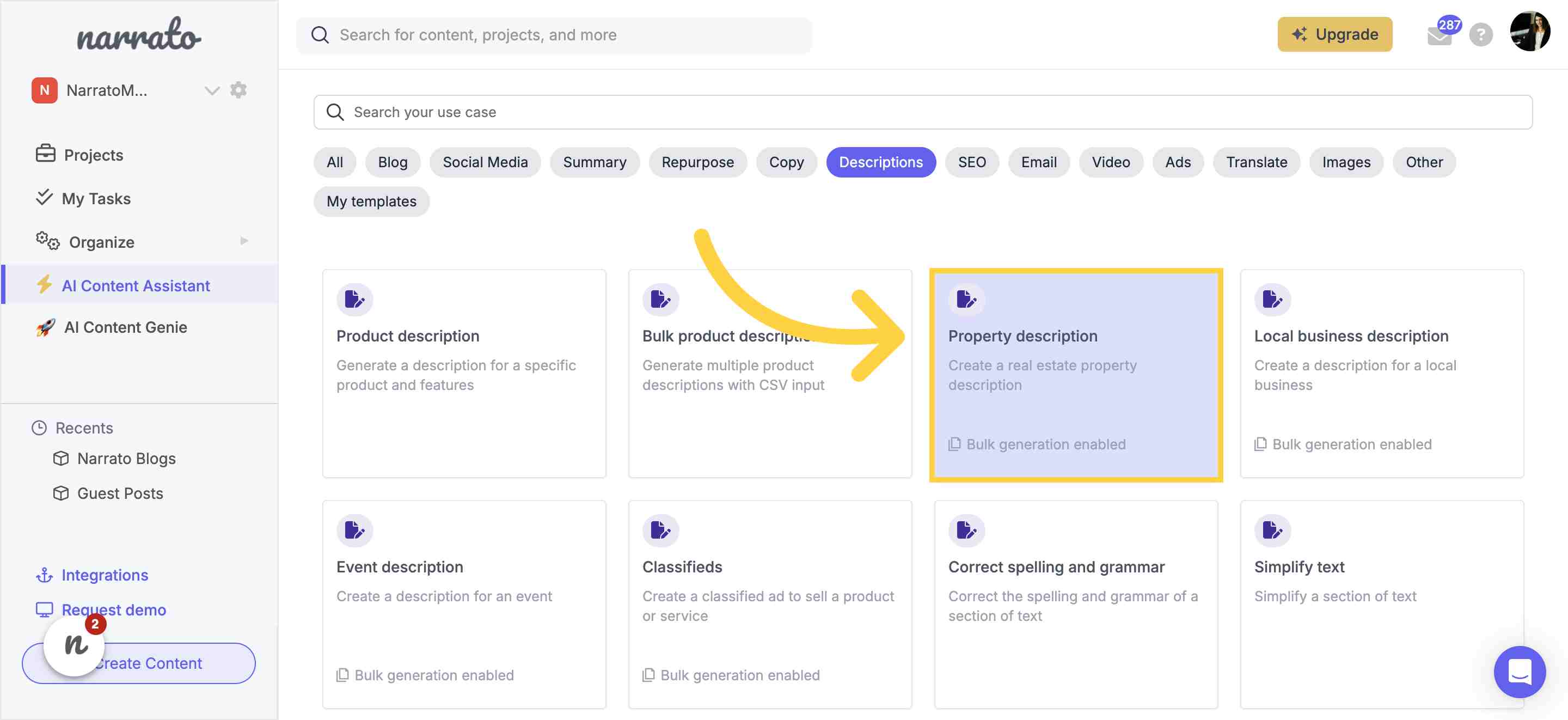Select the Email filter tab
Screen dimensions: 1568x720
coord(1038,162)
